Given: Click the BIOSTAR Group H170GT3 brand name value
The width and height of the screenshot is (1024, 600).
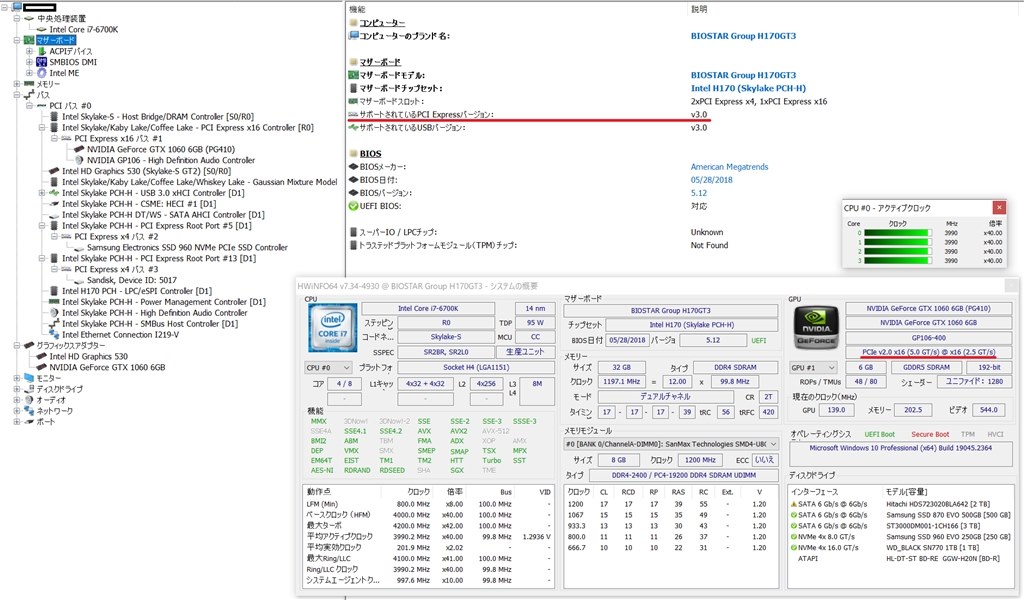Looking at the screenshot, I should pyautogui.click(x=743, y=36).
